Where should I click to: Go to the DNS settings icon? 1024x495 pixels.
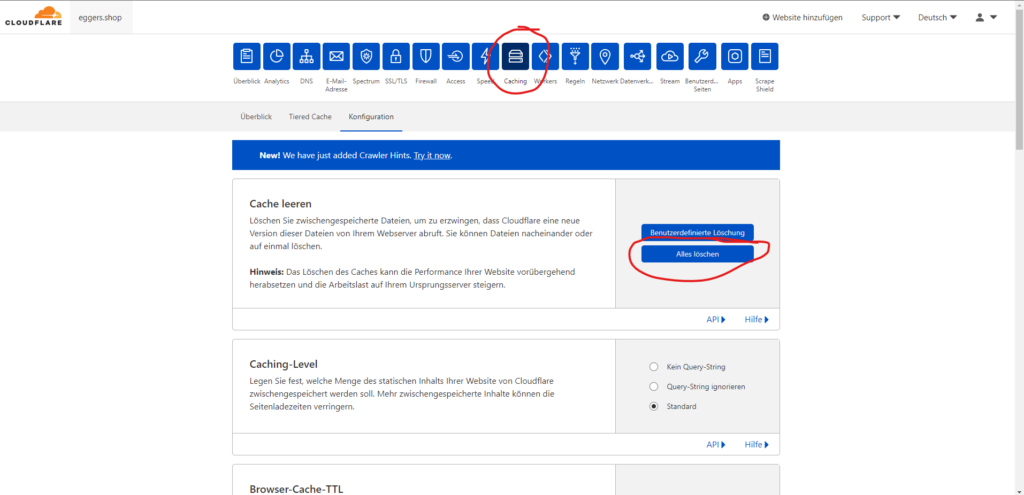pyautogui.click(x=307, y=56)
